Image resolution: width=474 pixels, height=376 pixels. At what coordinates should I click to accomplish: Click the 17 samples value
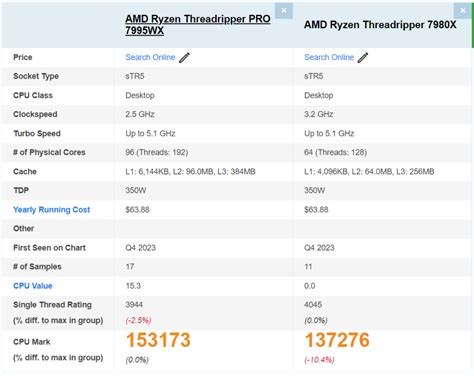130,267
